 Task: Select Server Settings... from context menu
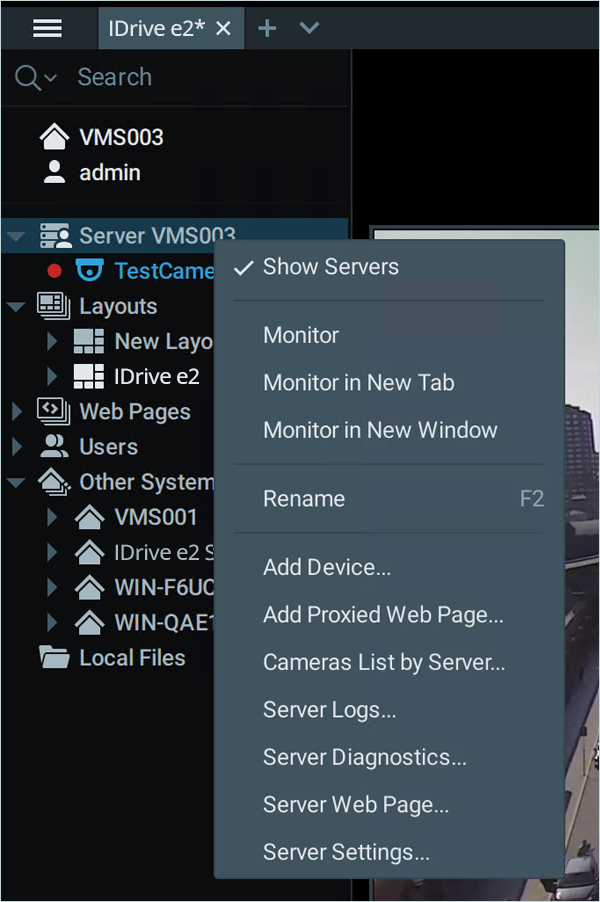346,852
